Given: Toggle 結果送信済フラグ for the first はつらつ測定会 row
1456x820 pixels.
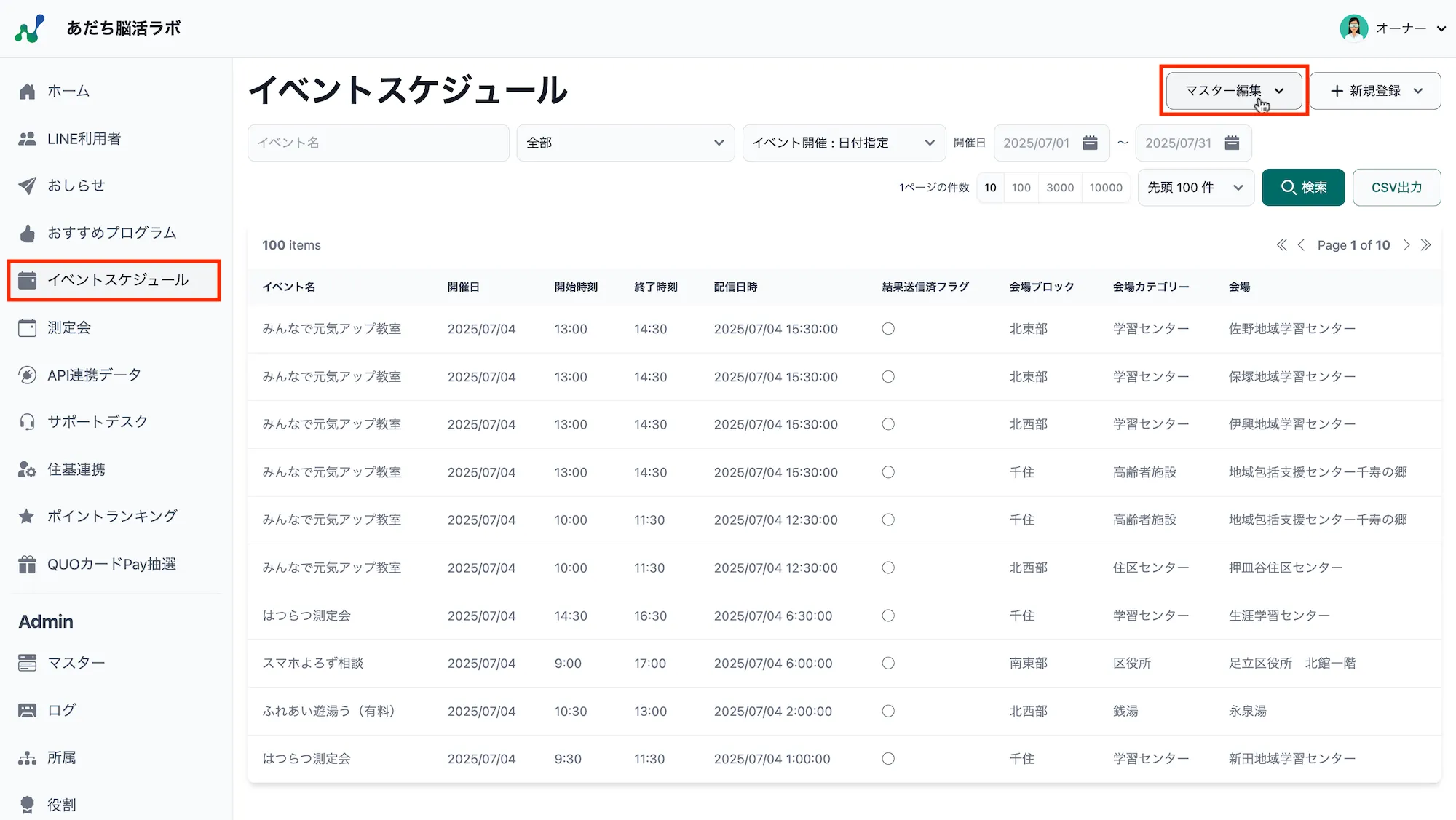Looking at the screenshot, I should point(887,616).
